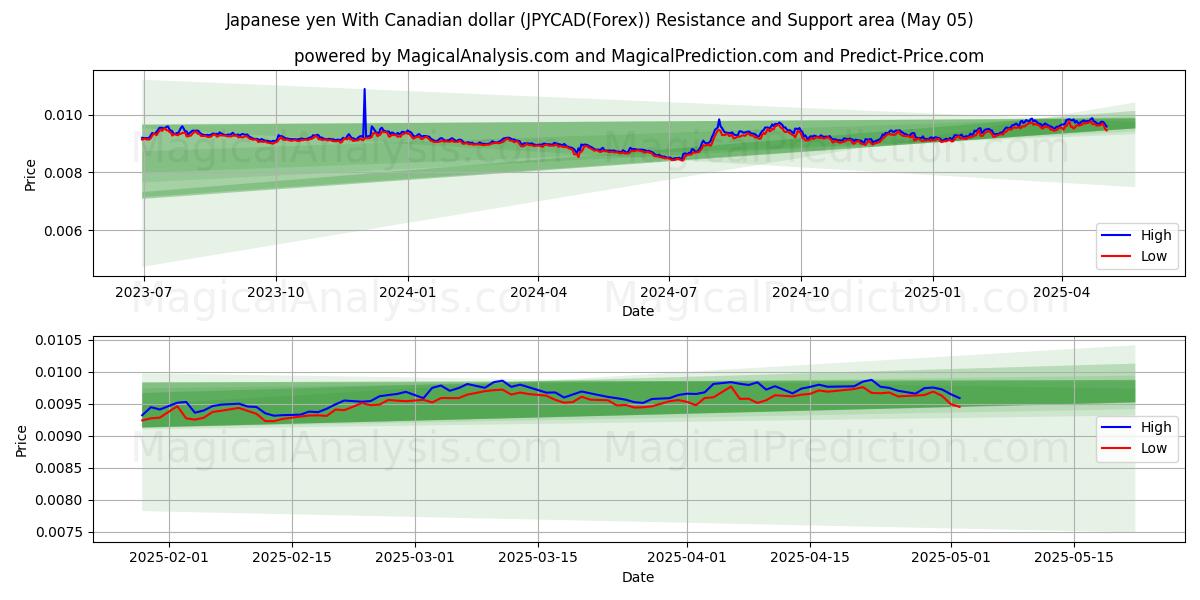Screen dimensions: 1200x600
Task: Click the price spike peak in upper chart
Action: (364, 90)
